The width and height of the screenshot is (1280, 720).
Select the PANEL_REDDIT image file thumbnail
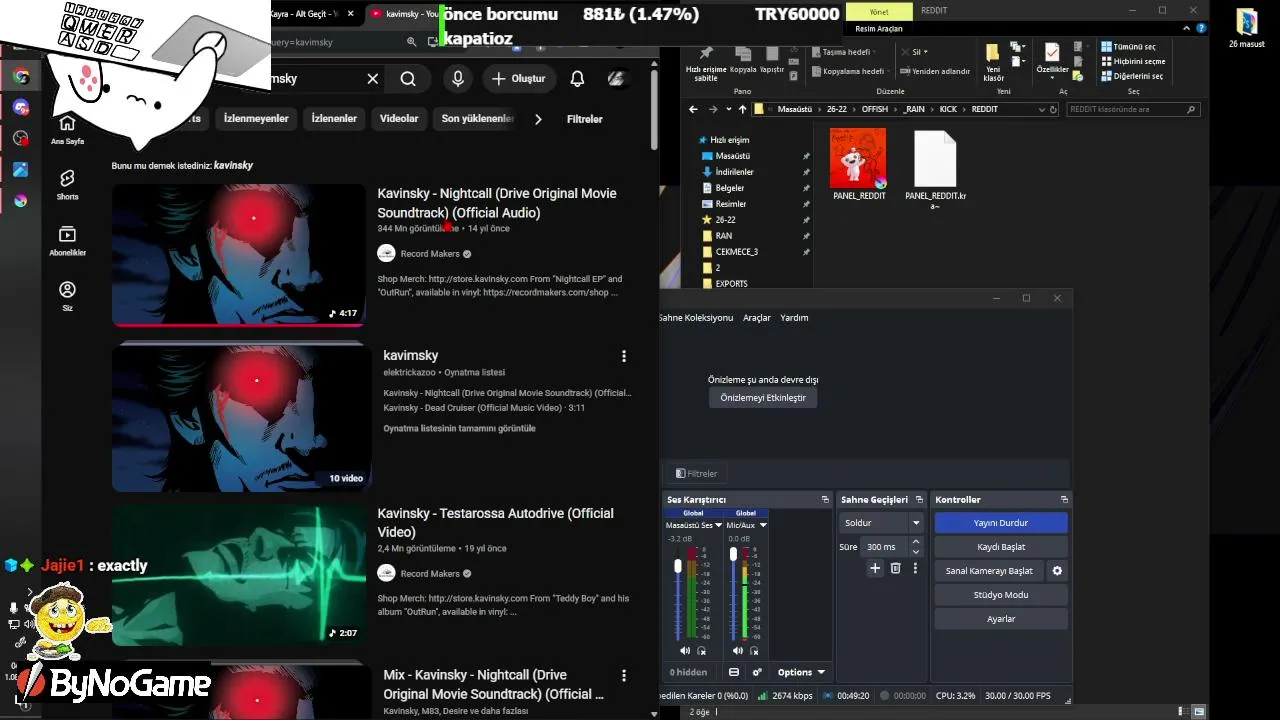(x=859, y=159)
